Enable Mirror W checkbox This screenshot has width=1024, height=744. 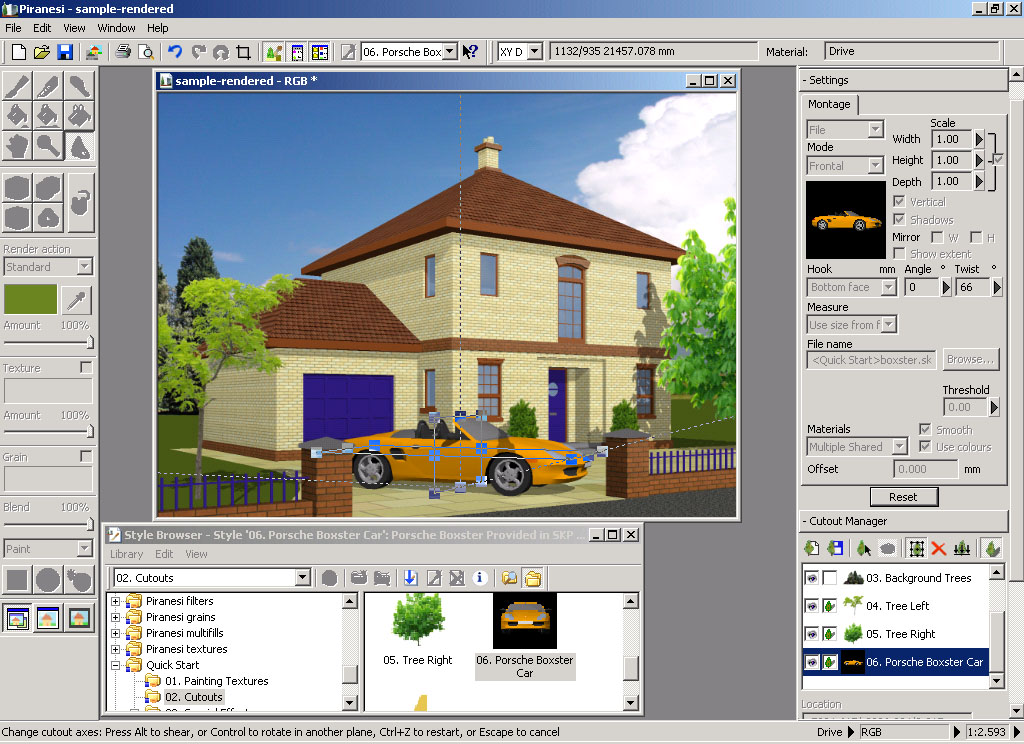pos(937,236)
